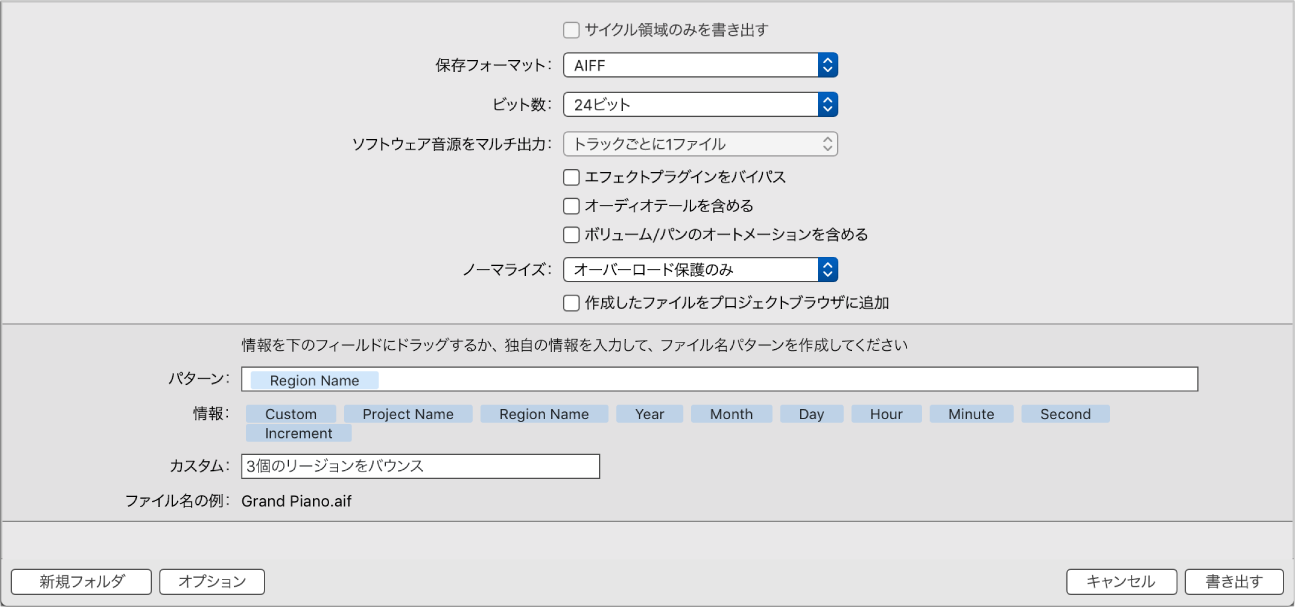Viewport: 1295px width, 609px height.
Task: Select the Increment token
Action: click(x=298, y=433)
